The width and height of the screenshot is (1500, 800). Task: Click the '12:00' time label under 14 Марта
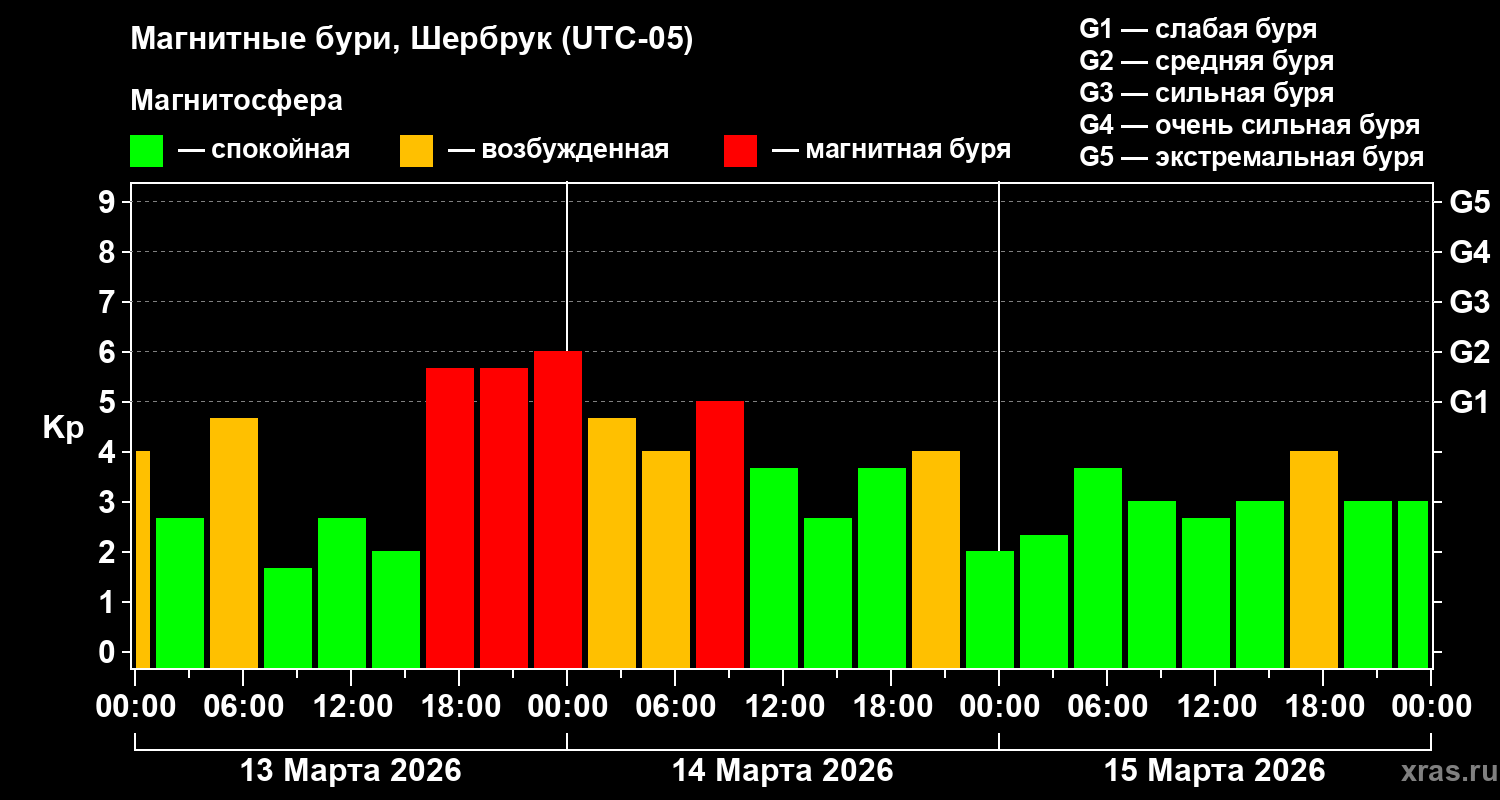783,707
